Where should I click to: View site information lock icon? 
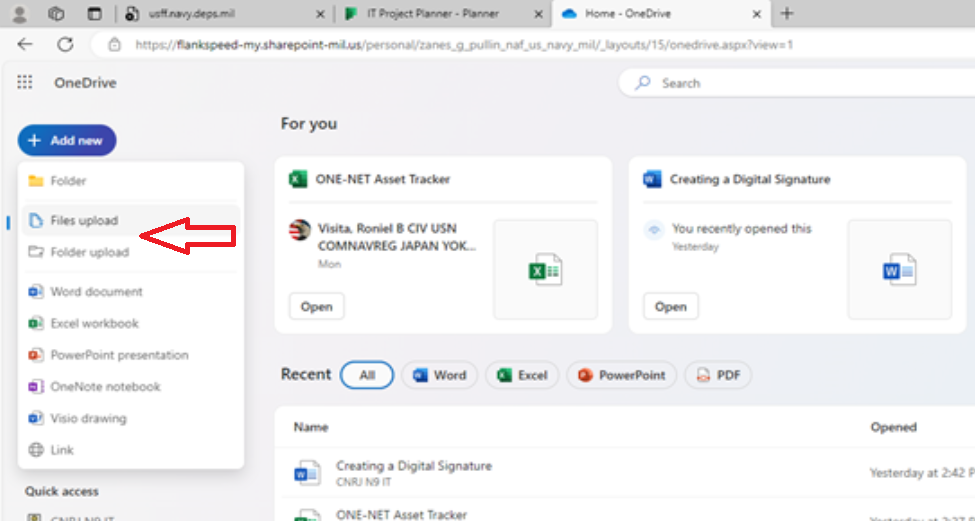[114, 44]
